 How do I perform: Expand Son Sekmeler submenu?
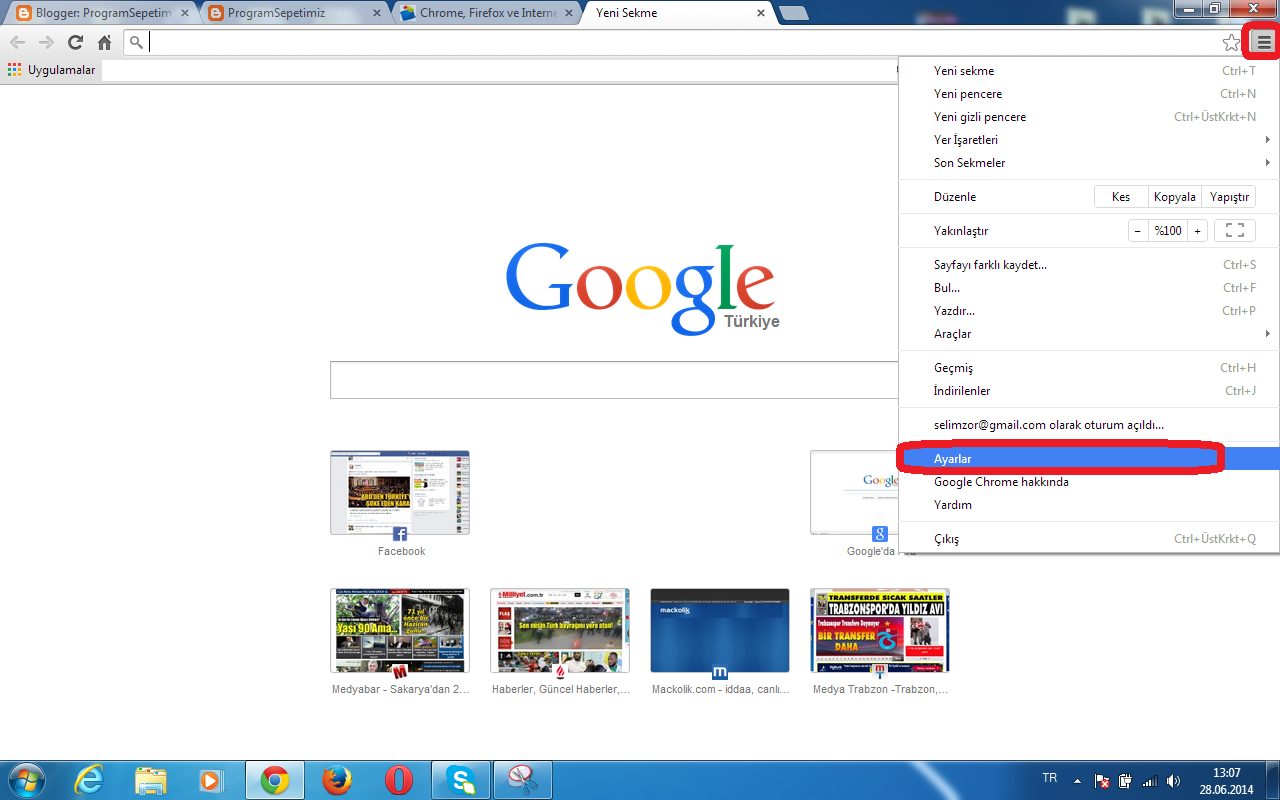[x=1089, y=163]
